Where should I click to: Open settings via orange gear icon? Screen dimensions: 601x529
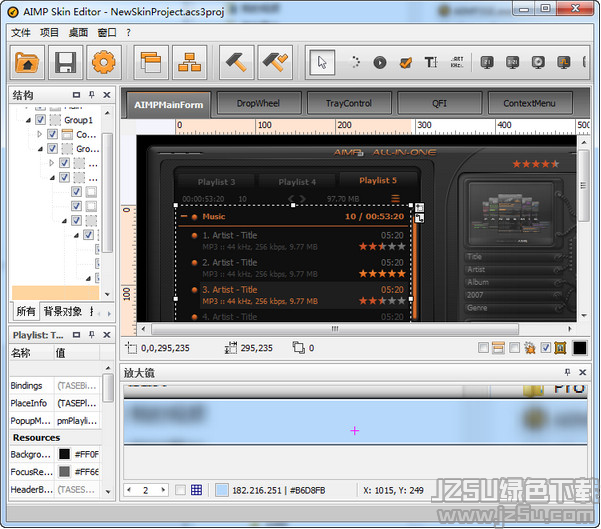104,62
